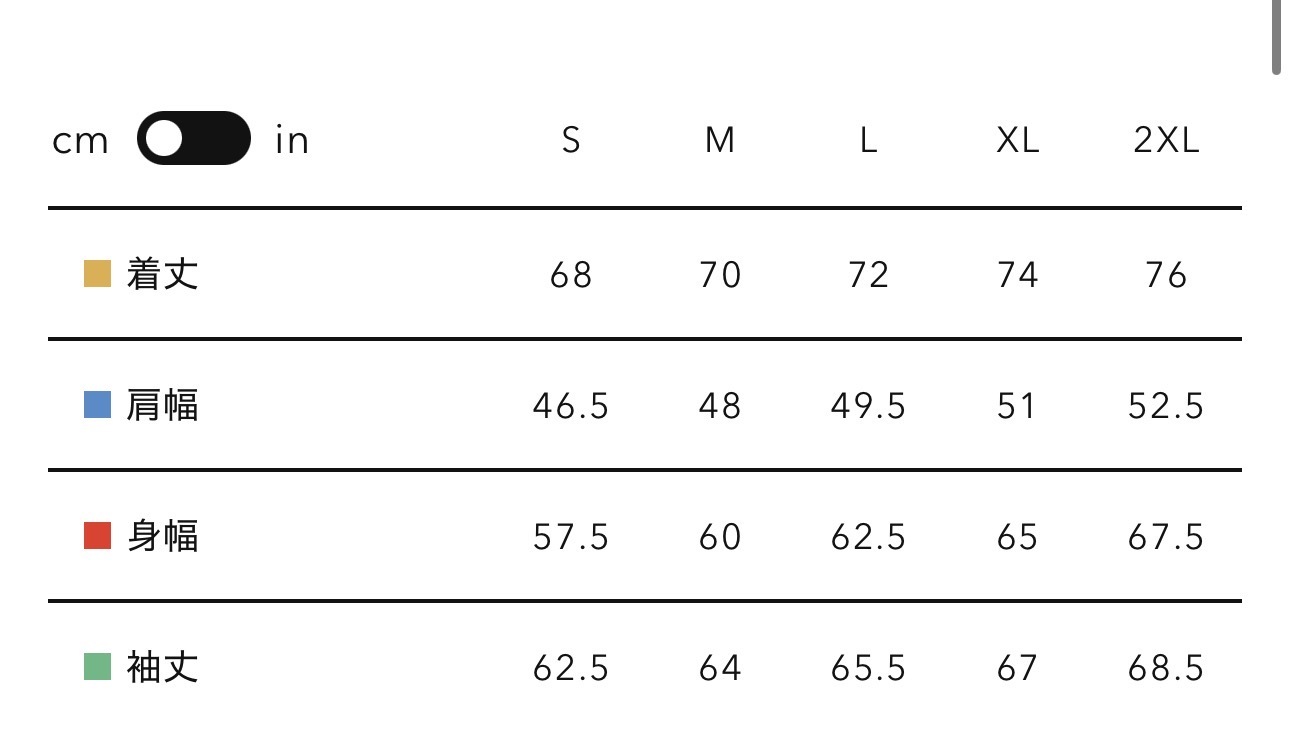Click the "cm" unit label
This screenshot has width=1290, height=754.
[80, 141]
